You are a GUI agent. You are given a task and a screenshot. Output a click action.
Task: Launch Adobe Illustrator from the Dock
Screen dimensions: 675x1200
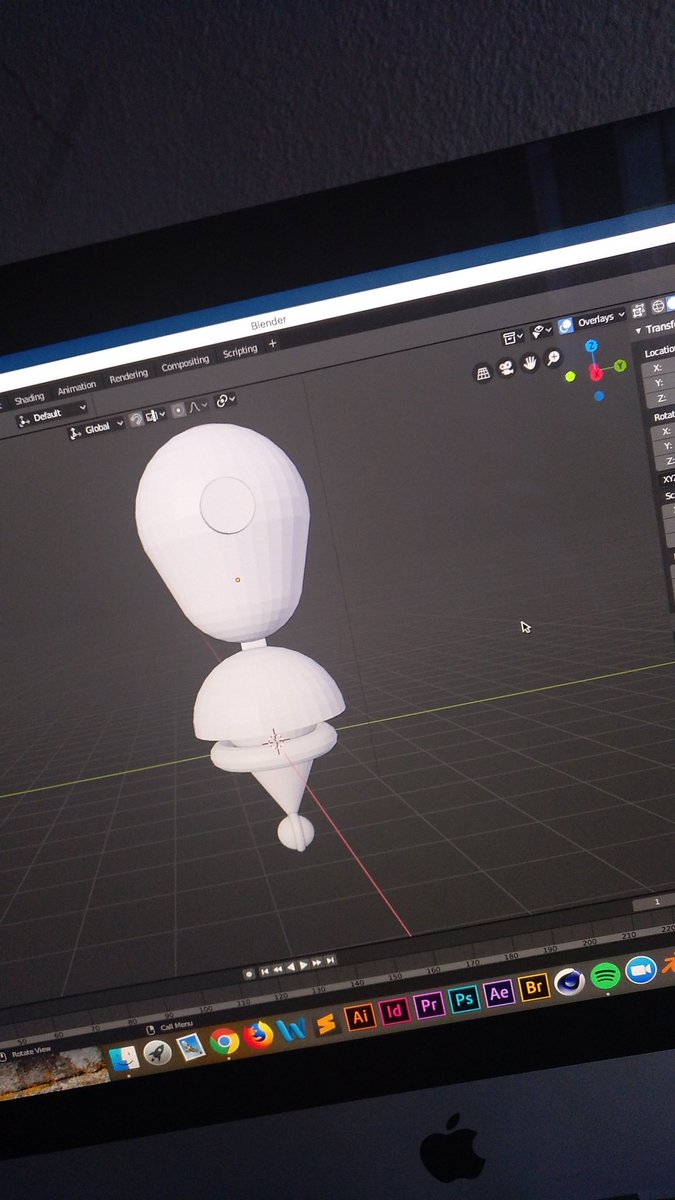[x=360, y=1017]
